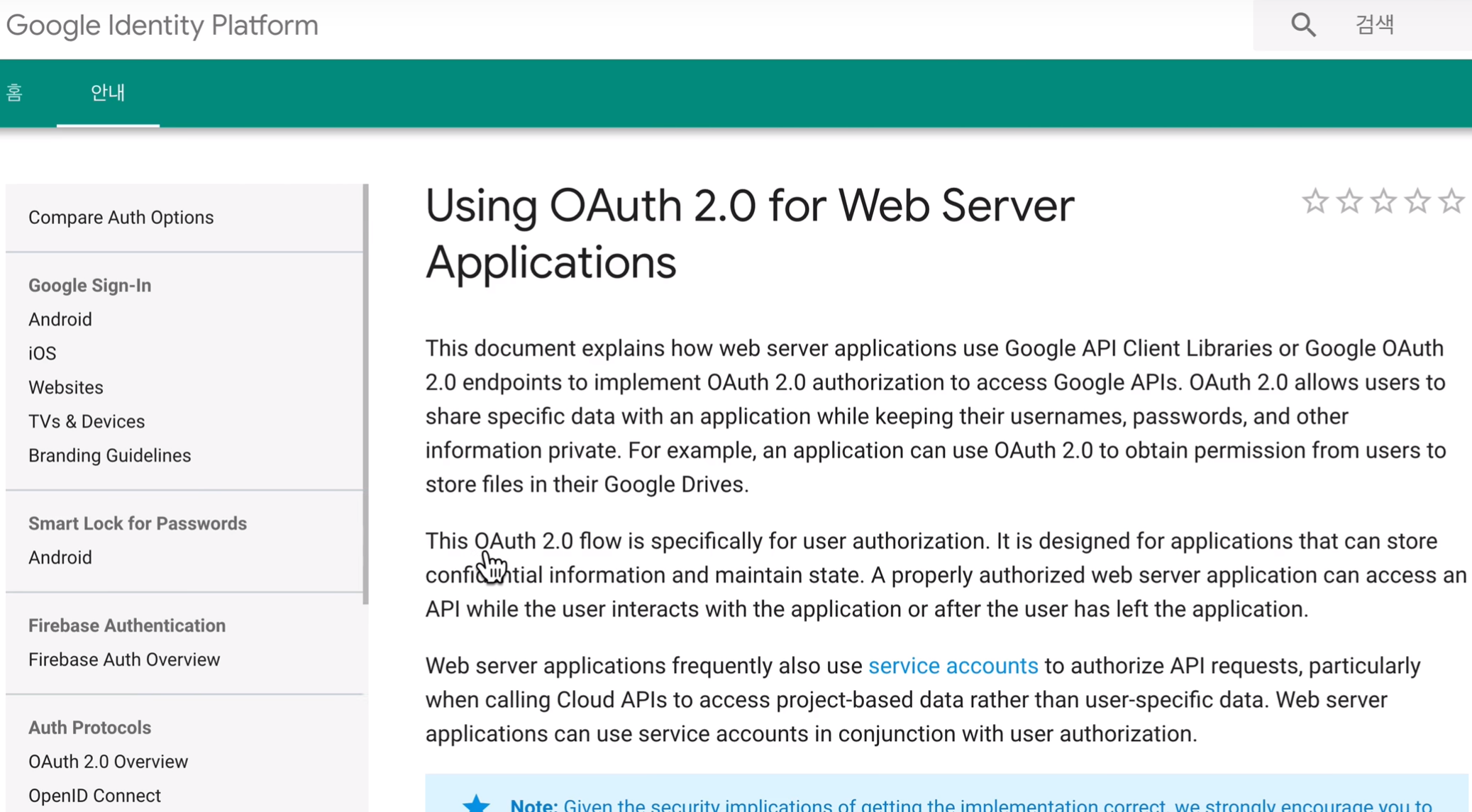Rate the page one star
Viewport: 1472px width, 812px height.
tap(1315, 202)
